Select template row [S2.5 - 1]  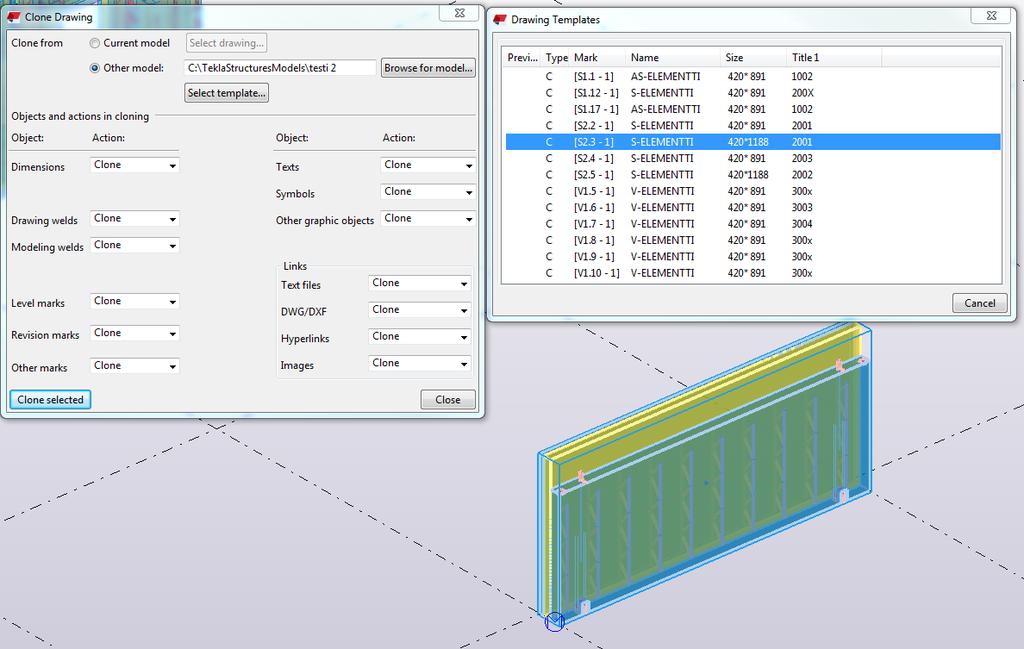coord(753,174)
